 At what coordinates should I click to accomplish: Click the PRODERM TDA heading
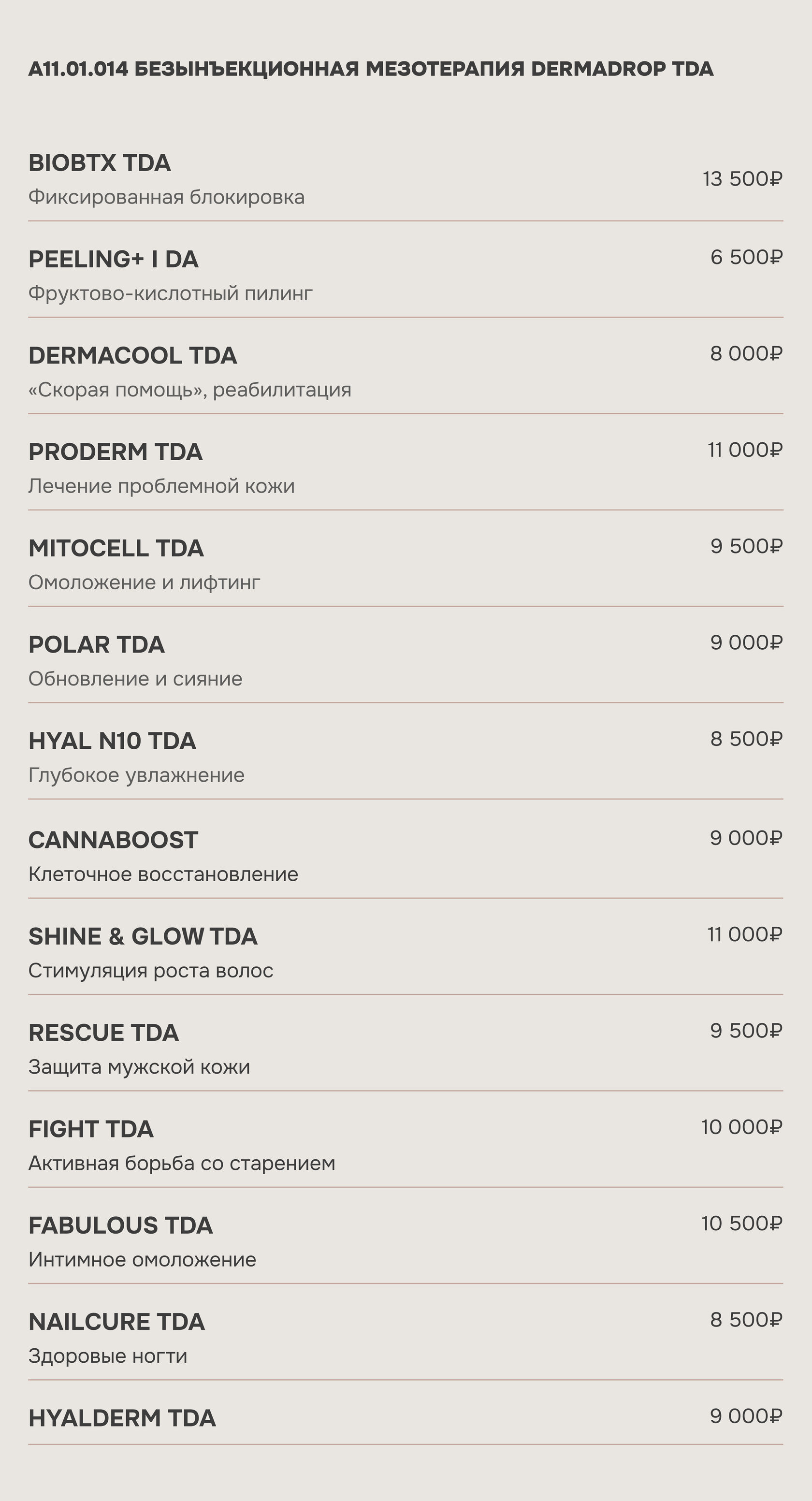(116, 452)
